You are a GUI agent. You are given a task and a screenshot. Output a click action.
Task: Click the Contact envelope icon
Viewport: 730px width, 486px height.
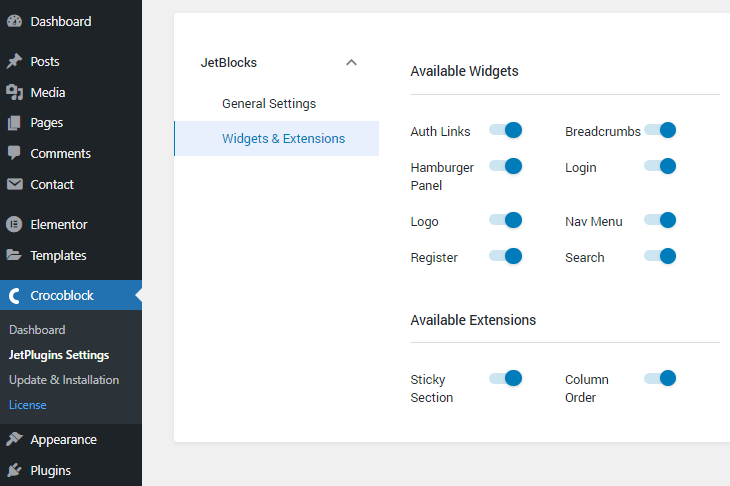point(14,184)
